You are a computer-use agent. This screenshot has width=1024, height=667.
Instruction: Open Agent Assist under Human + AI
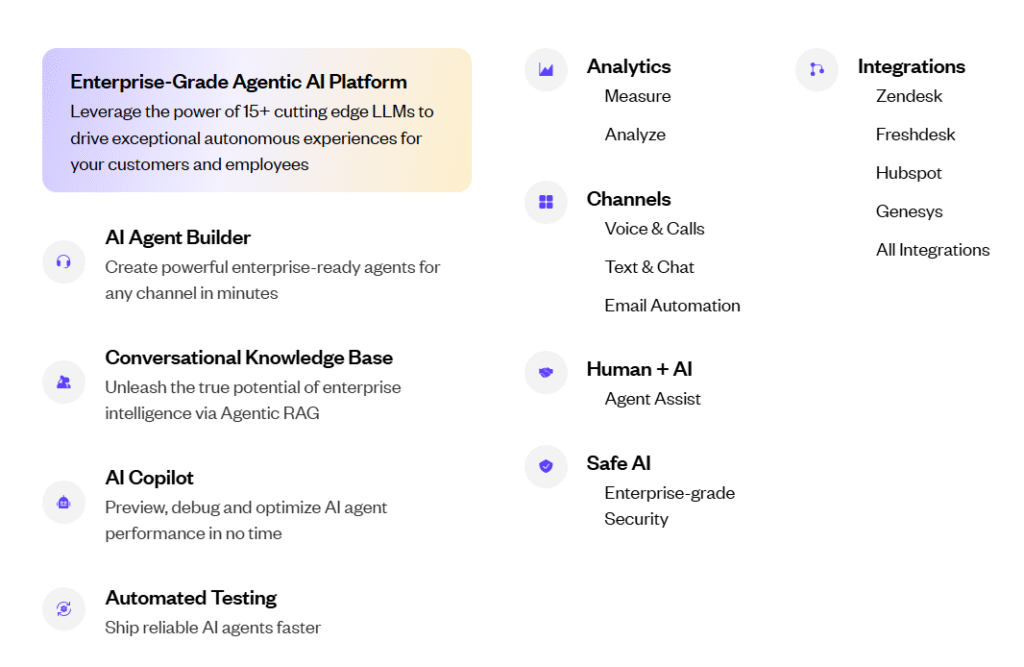click(652, 398)
